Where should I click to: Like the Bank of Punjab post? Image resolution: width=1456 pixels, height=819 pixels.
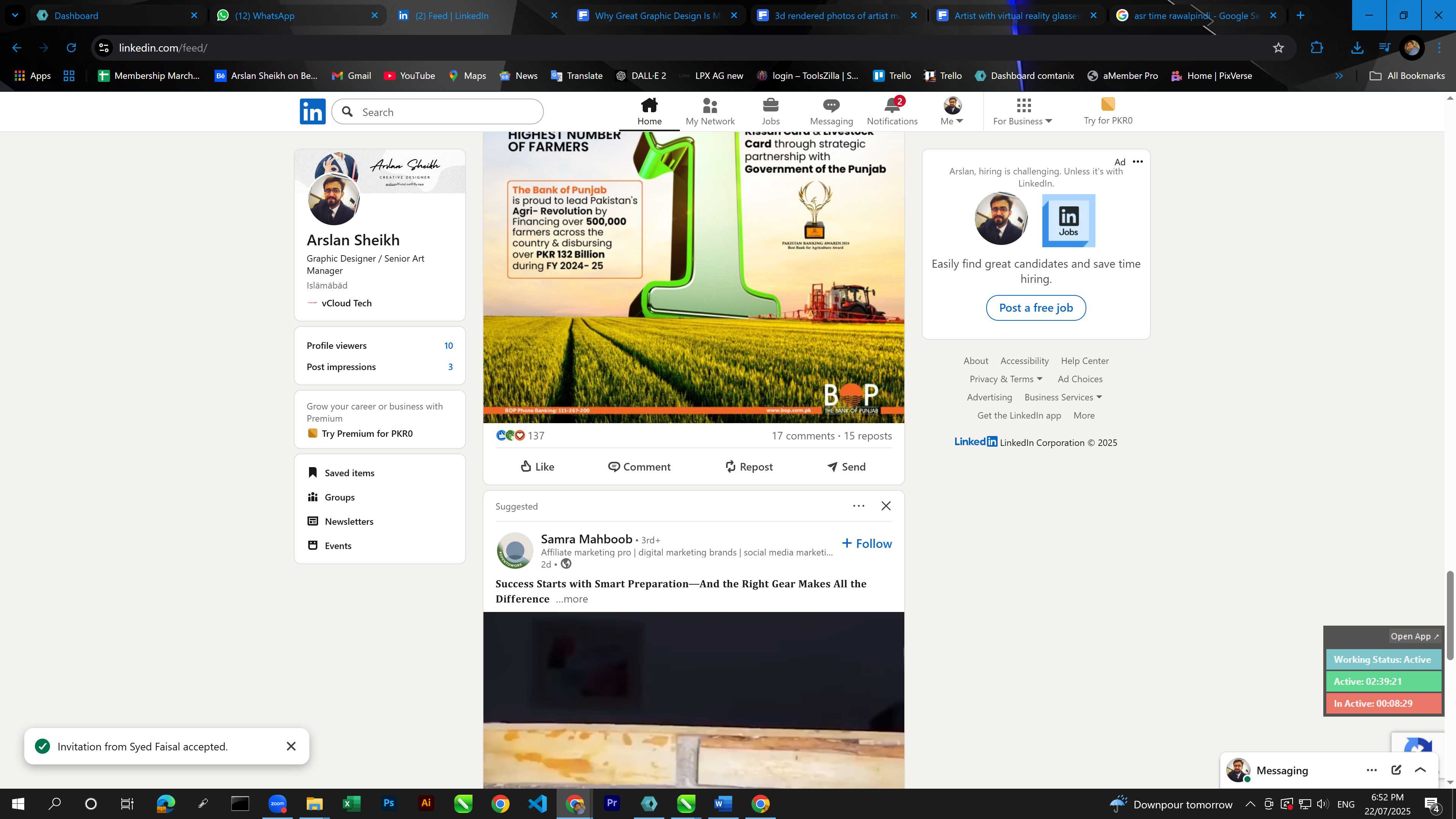(537, 466)
